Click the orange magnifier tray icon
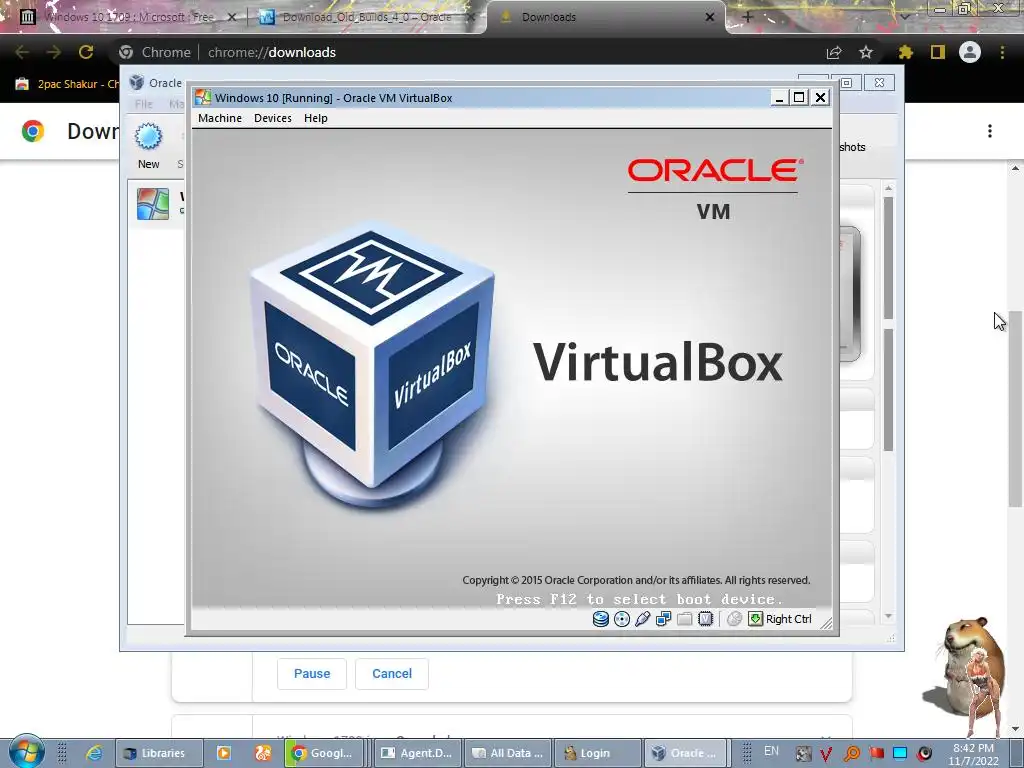 coord(852,754)
